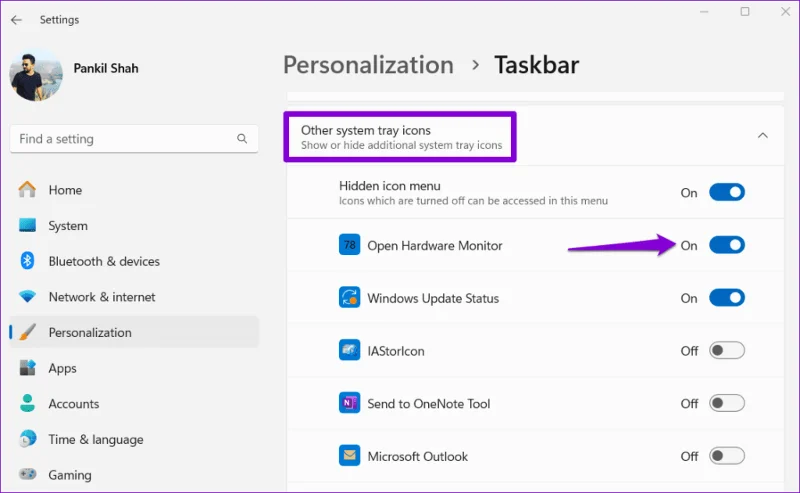Click the Accounts person icon
This screenshot has height=493, width=800.
point(27,403)
